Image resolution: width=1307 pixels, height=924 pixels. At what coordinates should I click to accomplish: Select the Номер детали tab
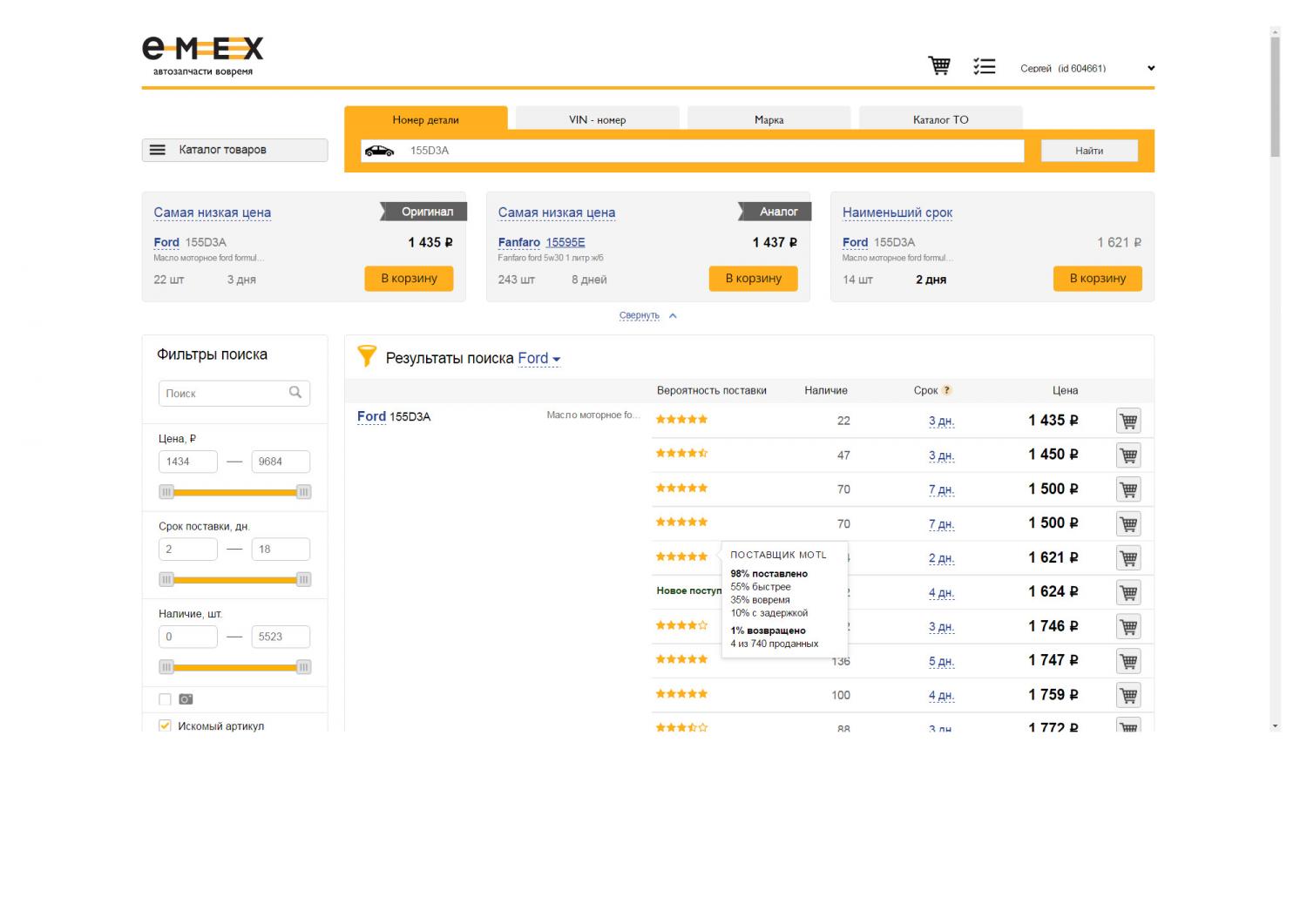tap(425, 119)
